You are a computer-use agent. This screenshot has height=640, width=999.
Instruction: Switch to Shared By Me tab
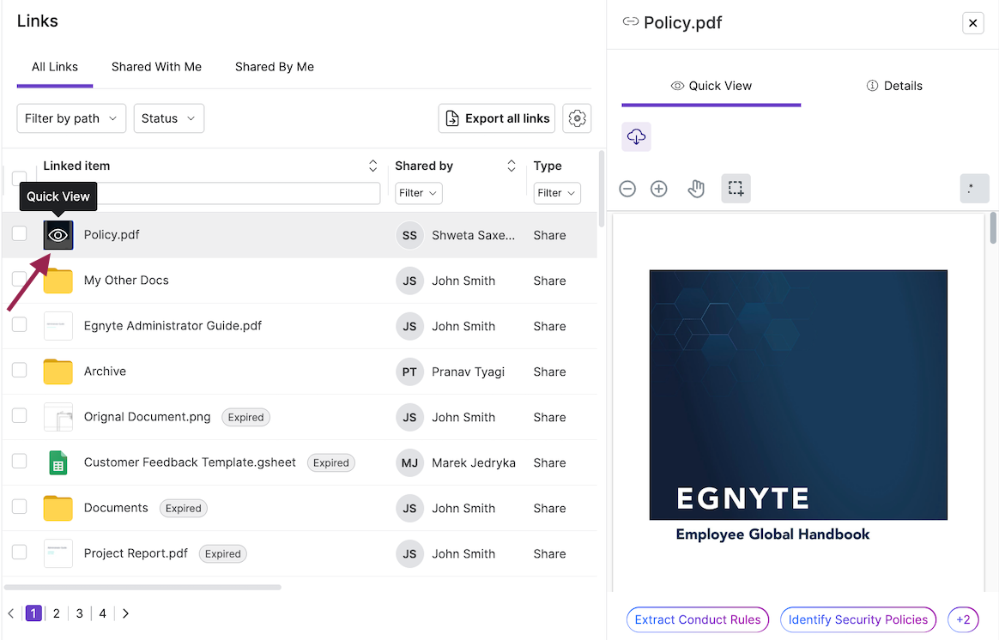[275, 67]
